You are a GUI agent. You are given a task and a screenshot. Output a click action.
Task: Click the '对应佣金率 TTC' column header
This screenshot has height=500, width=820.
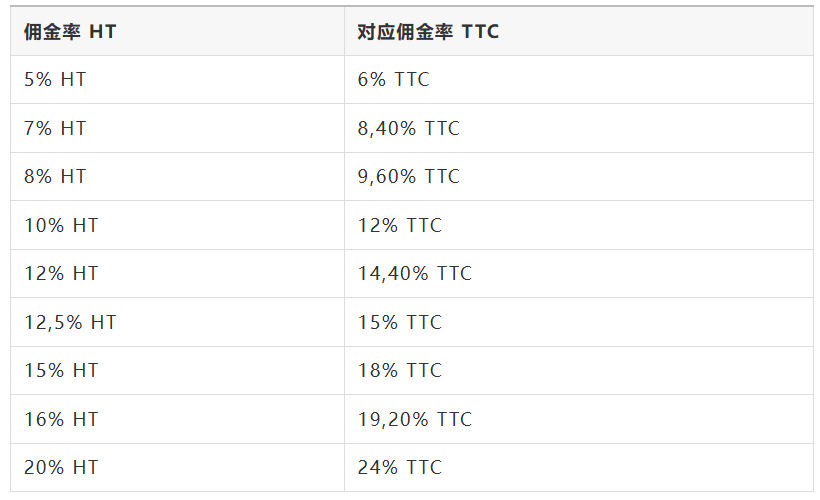click(428, 32)
